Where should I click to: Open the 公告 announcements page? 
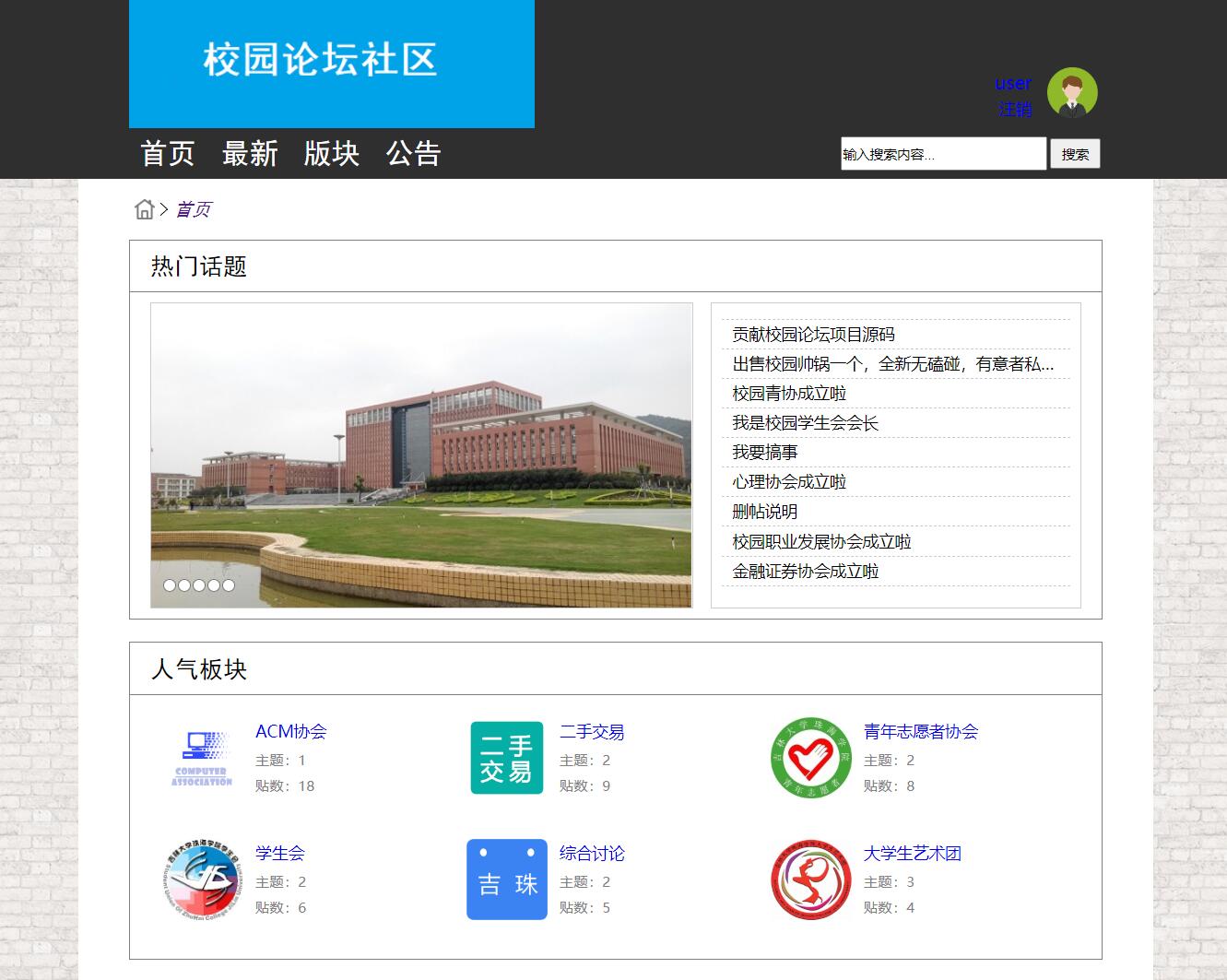pos(415,153)
